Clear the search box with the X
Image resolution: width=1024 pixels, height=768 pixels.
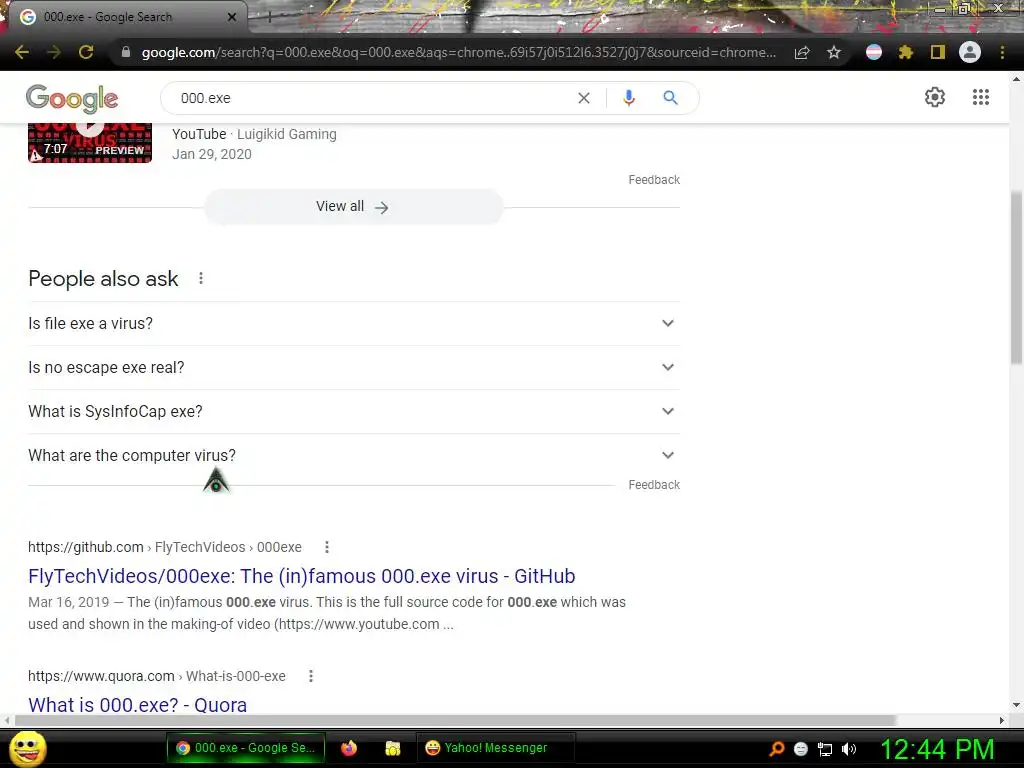click(x=584, y=98)
